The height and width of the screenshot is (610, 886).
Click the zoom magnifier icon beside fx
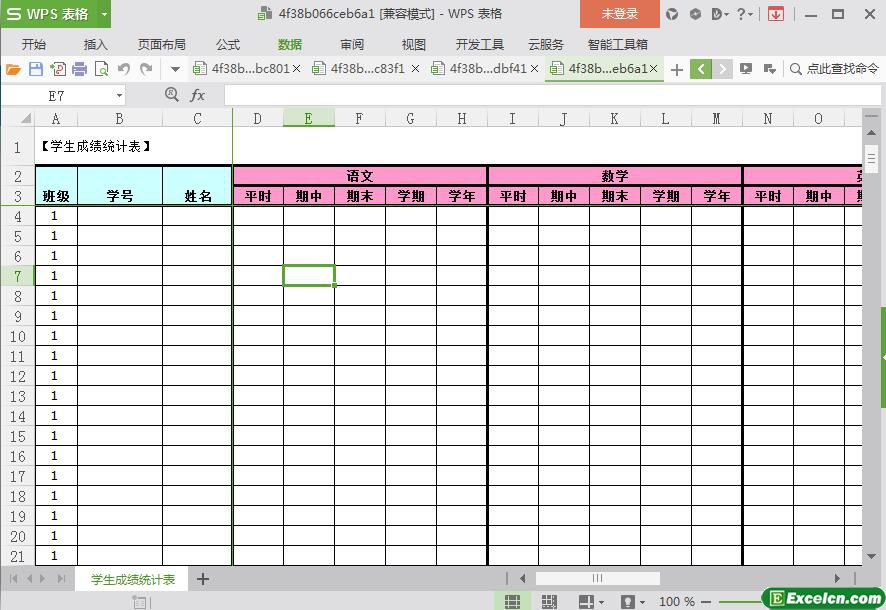[x=172, y=94]
